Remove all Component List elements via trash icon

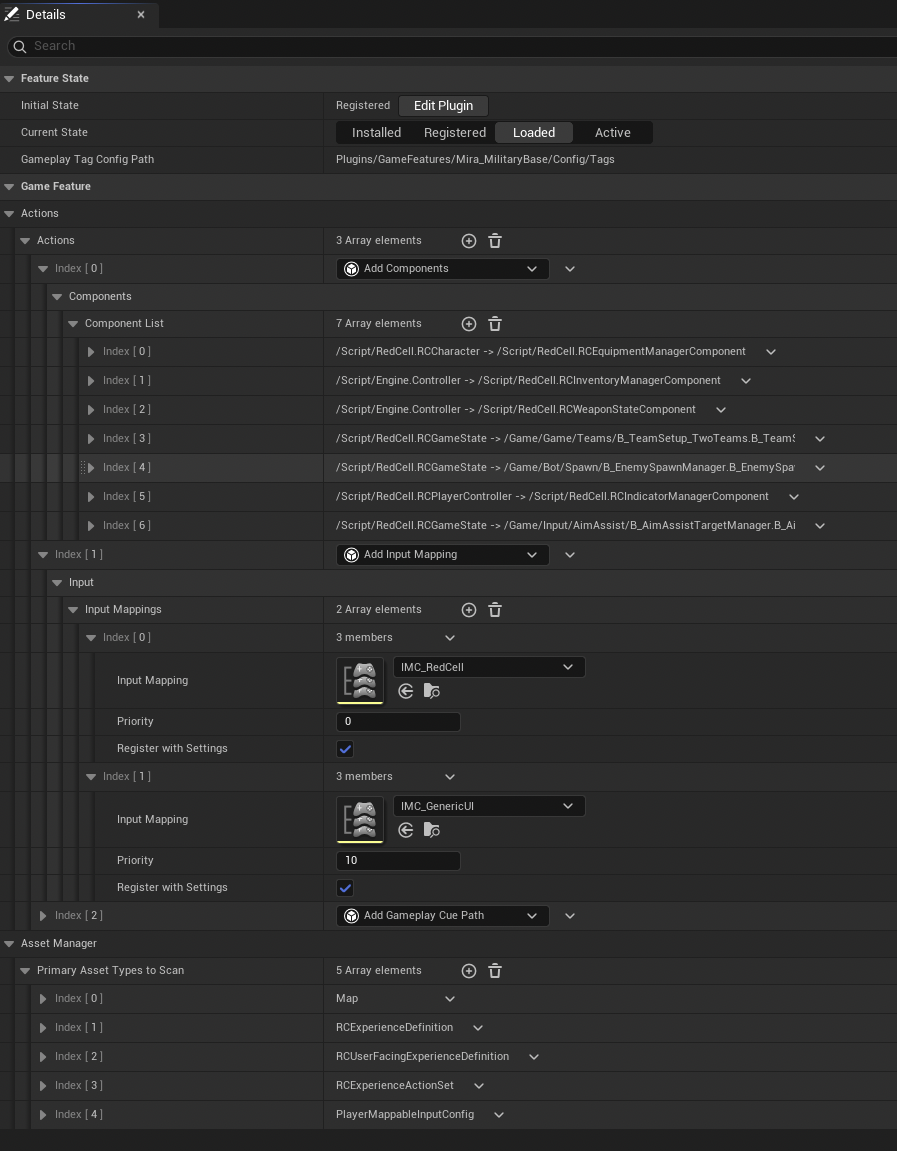(x=495, y=324)
